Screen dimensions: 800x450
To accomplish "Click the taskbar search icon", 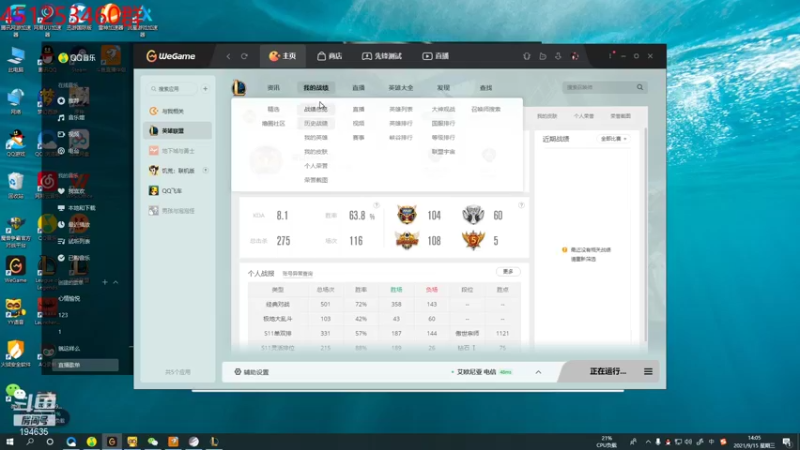I will tap(30, 441).
